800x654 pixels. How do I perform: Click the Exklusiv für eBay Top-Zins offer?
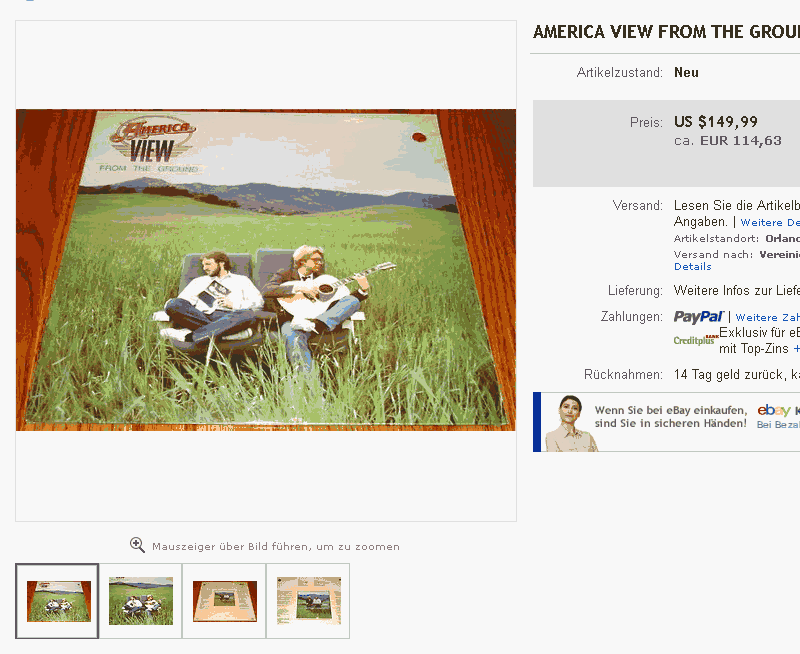pyautogui.click(x=759, y=341)
